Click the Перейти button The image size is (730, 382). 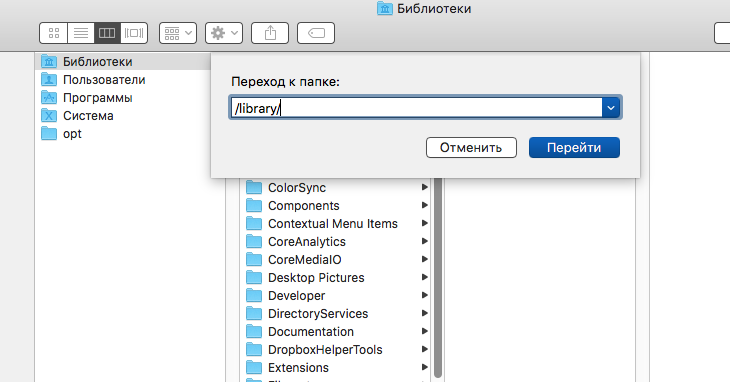click(x=574, y=147)
